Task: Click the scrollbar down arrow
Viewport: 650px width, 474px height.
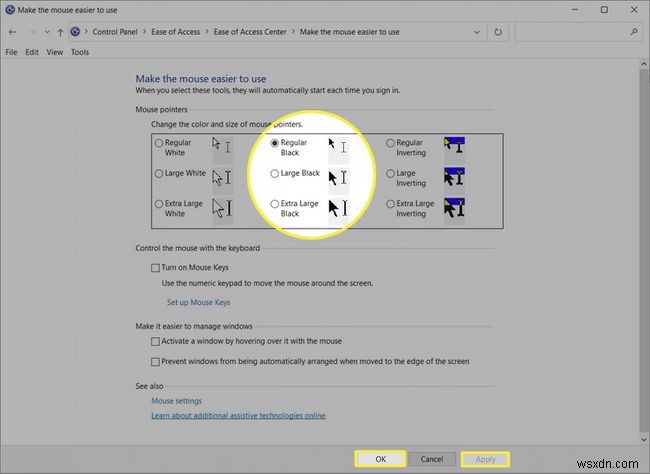Action: (644, 439)
